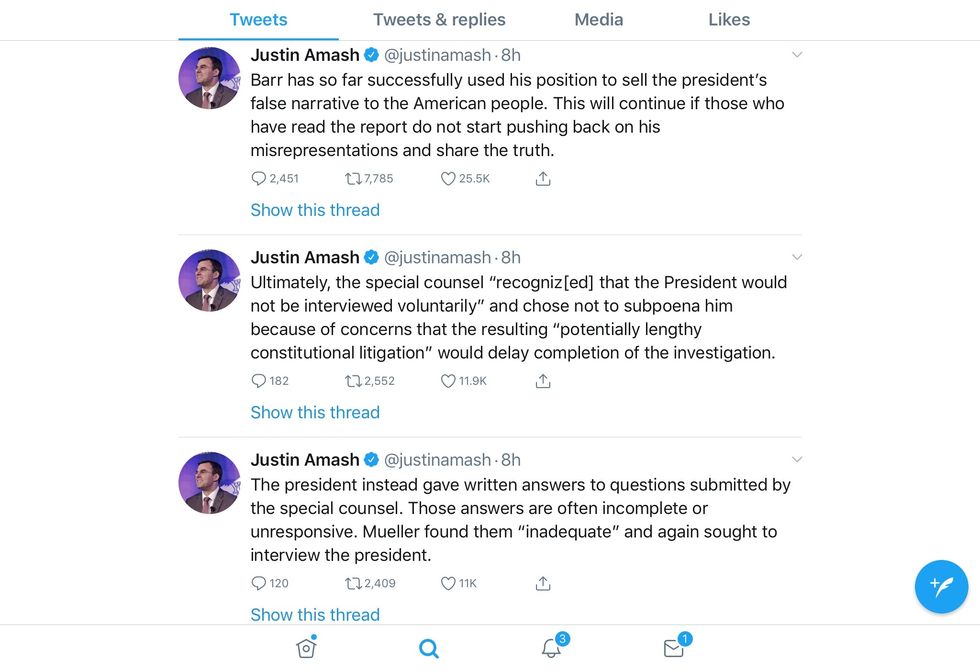Switch to the Media tab

click(x=599, y=20)
